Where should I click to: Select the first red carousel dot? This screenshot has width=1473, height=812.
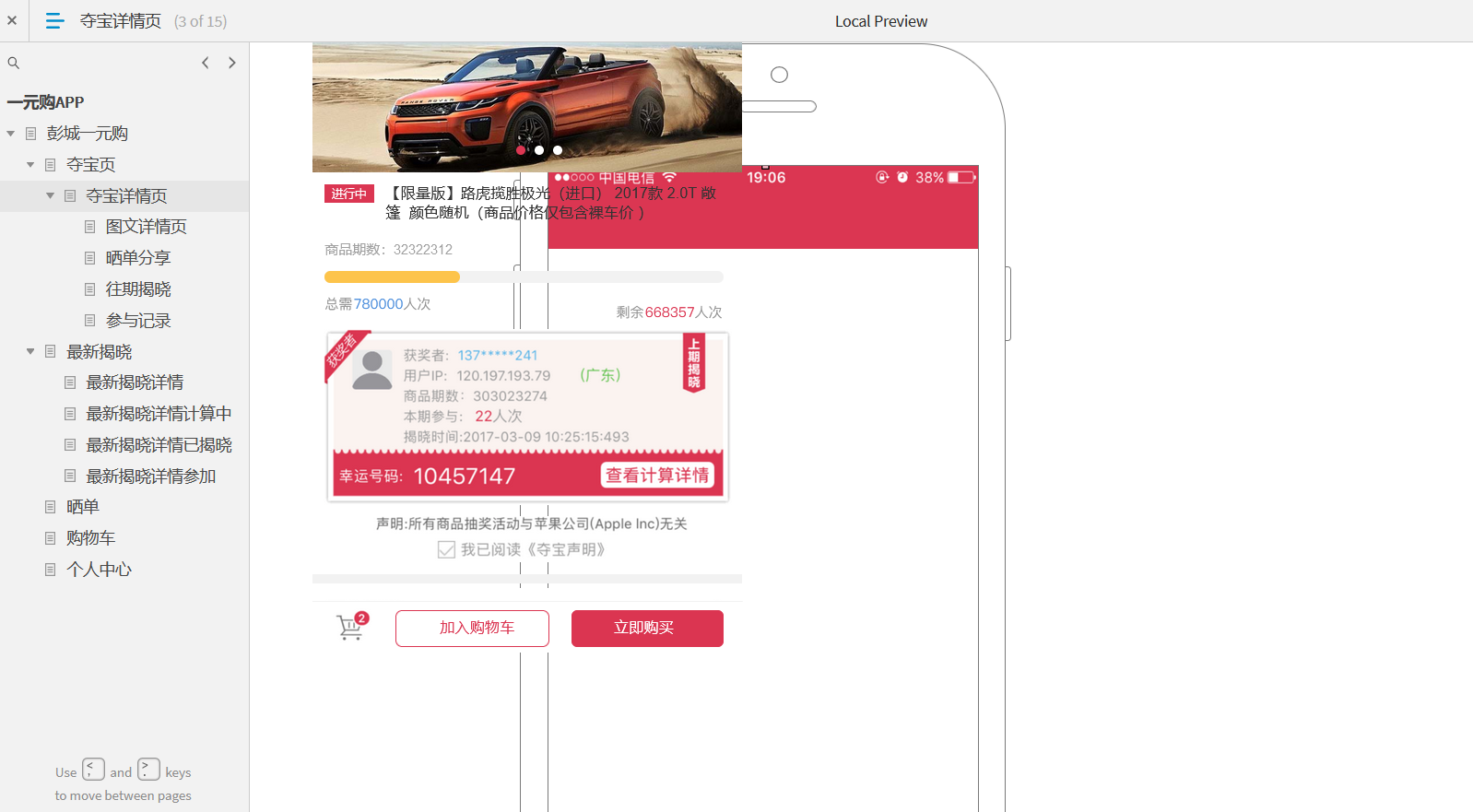[x=521, y=150]
